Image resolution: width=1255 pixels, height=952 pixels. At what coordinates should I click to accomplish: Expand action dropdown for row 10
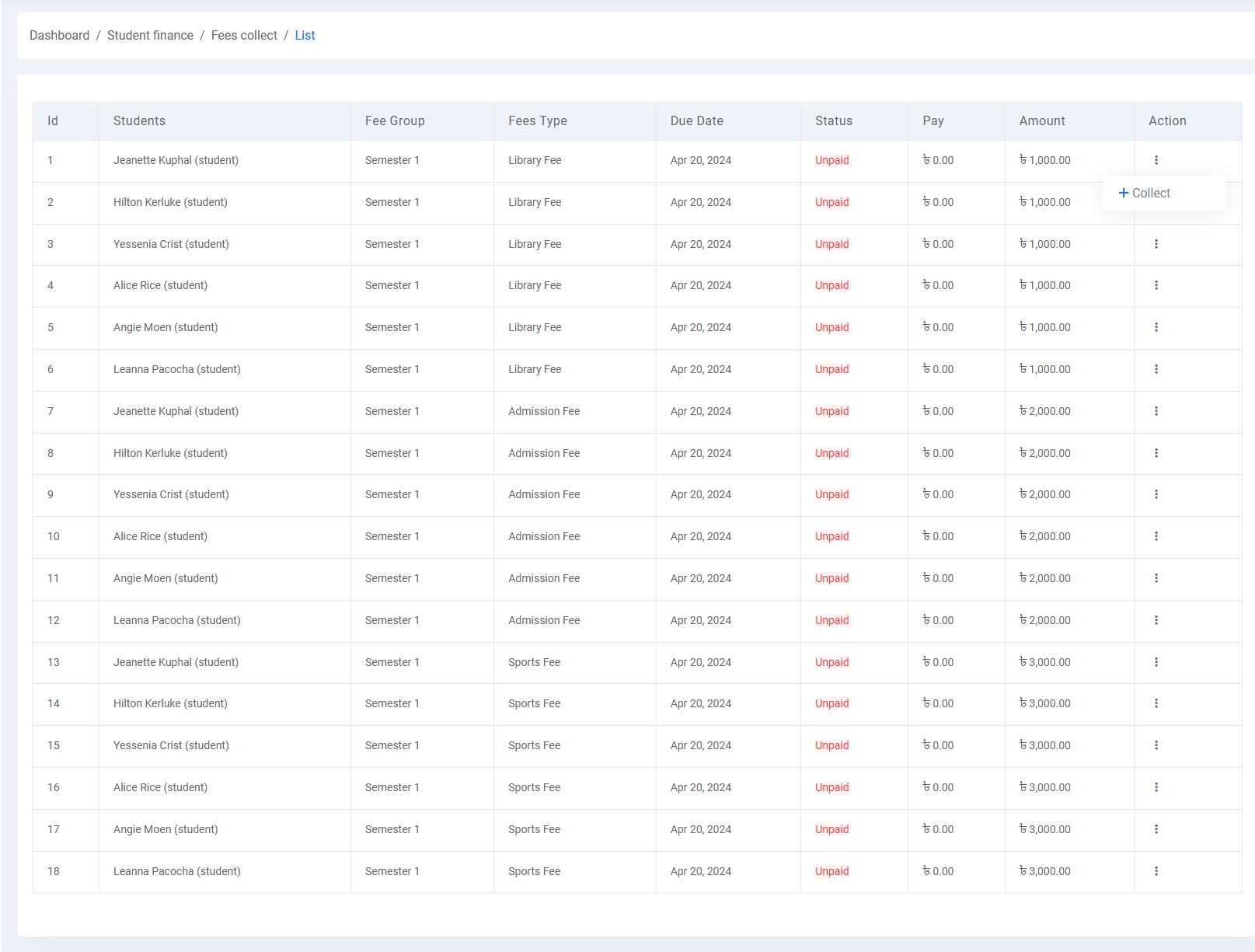[x=1156, y=536]
